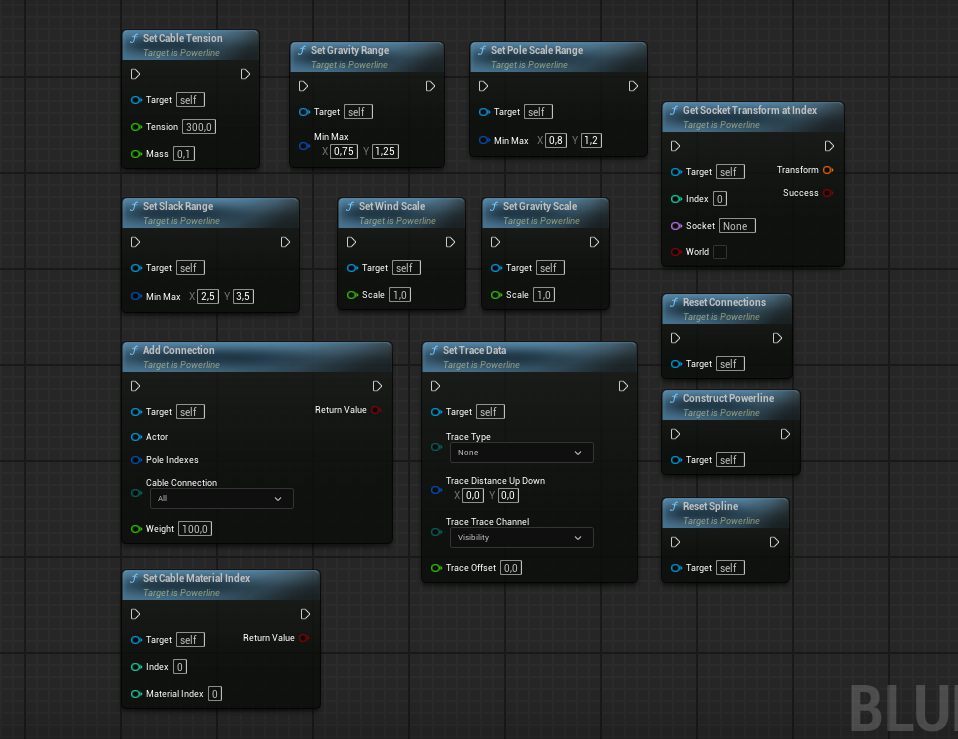The width and height of the screenshot is (958, 739).
Task: Open the Trace Trace Channel Visibility dropdown
Action: [521, 537]
